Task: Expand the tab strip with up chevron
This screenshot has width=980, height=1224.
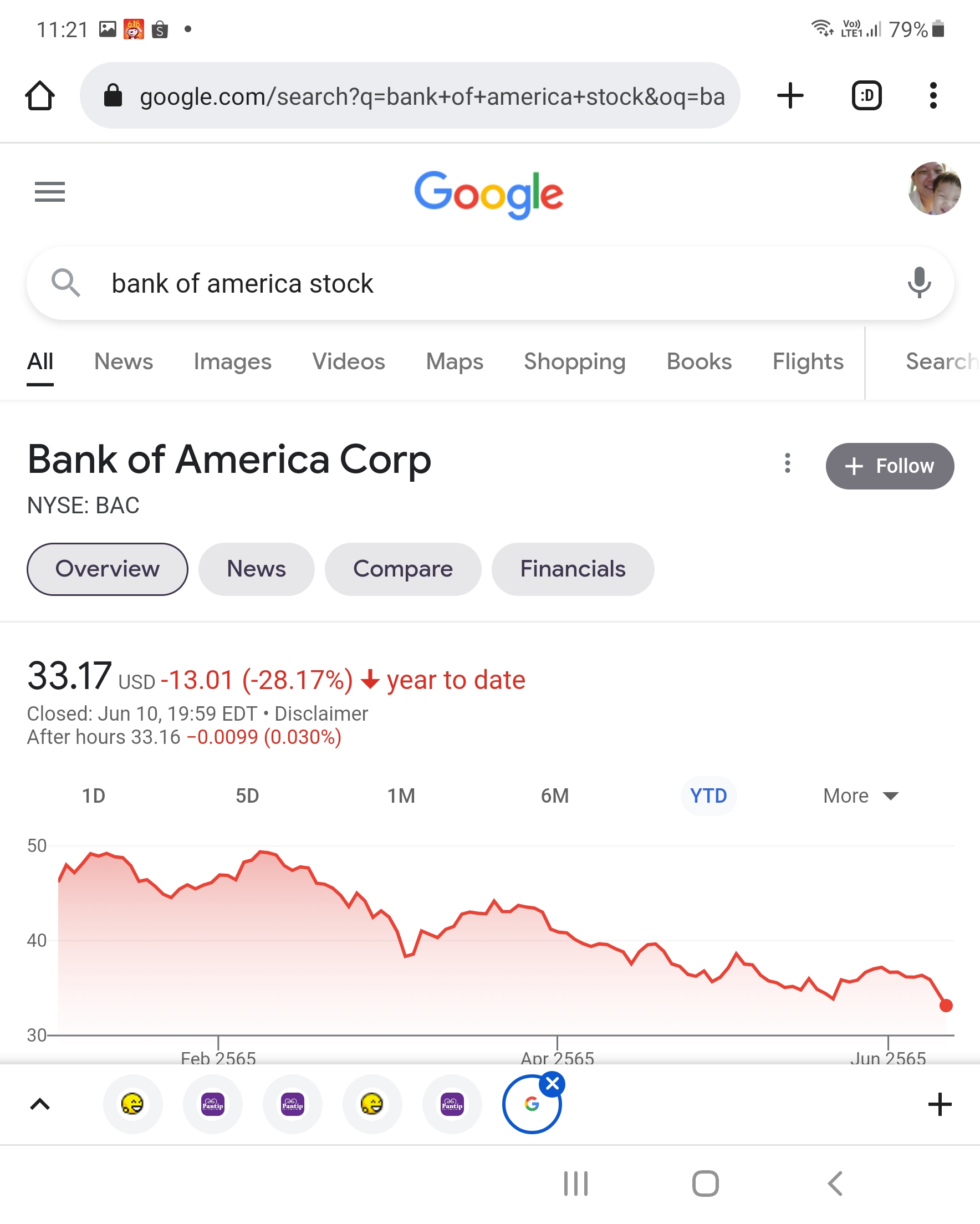Action: (x=40, y=1104)
